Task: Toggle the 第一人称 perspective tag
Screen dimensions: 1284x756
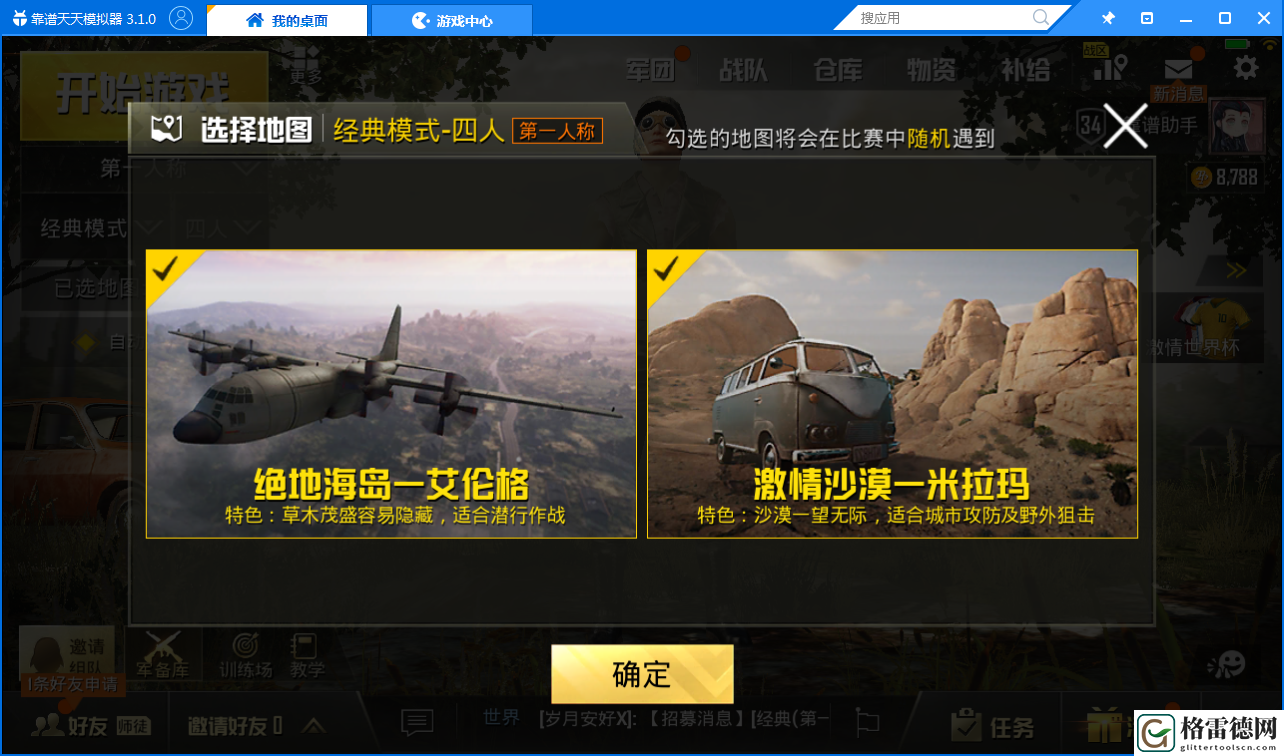Action: click(558, 131)
